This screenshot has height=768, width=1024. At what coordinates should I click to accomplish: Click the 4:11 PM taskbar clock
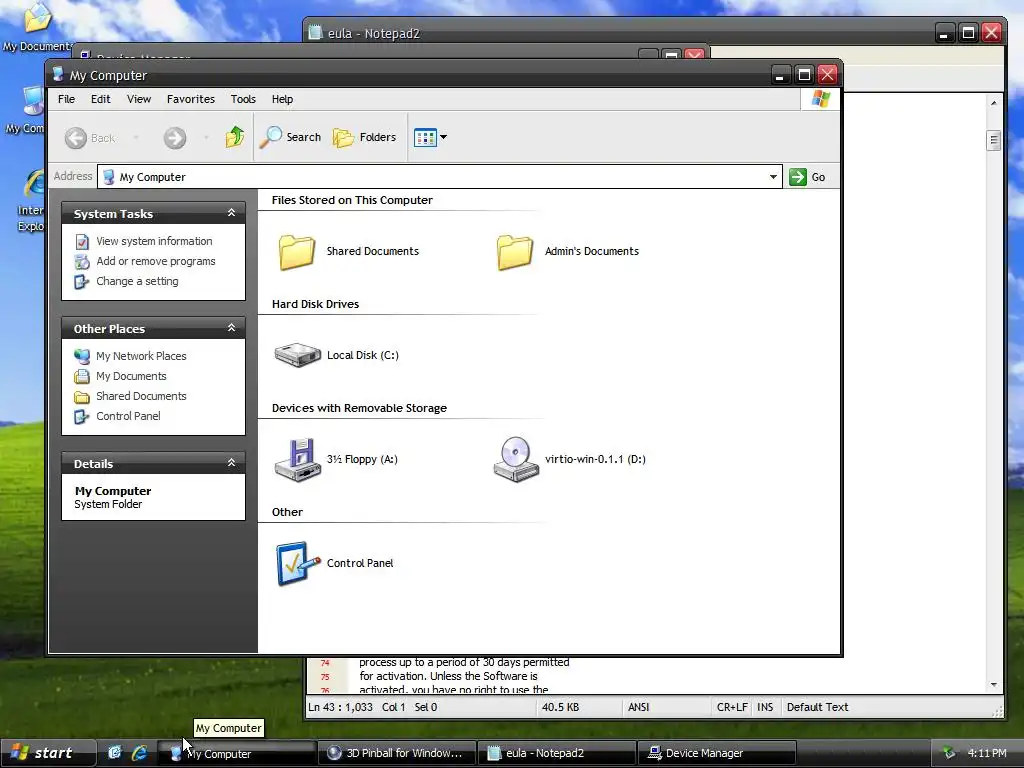pos(987,753)
